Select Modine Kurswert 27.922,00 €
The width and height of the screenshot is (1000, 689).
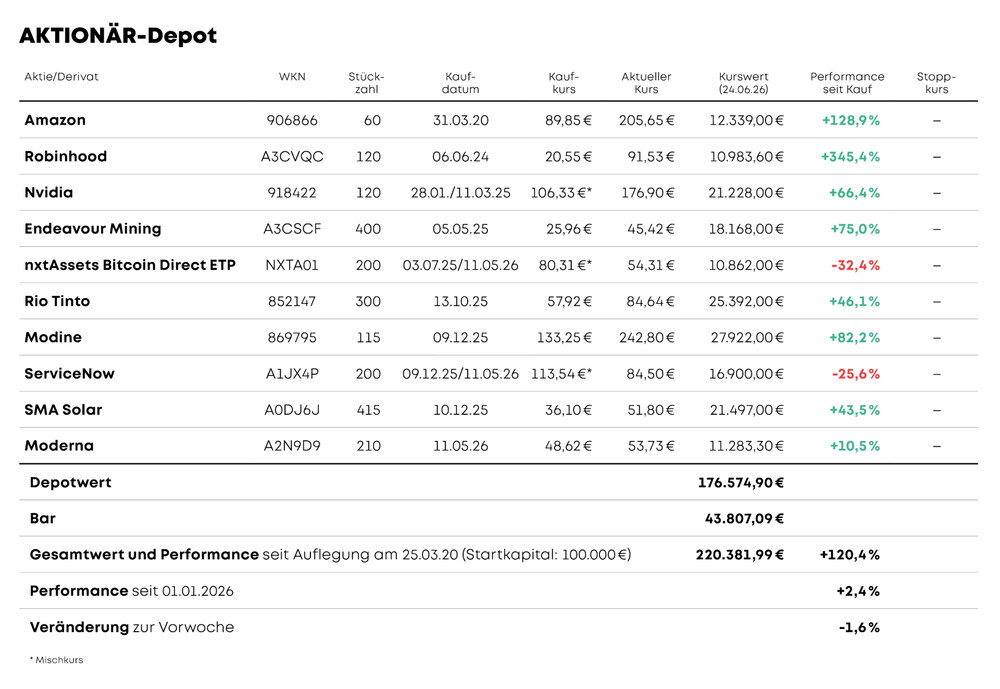[747, 337]
